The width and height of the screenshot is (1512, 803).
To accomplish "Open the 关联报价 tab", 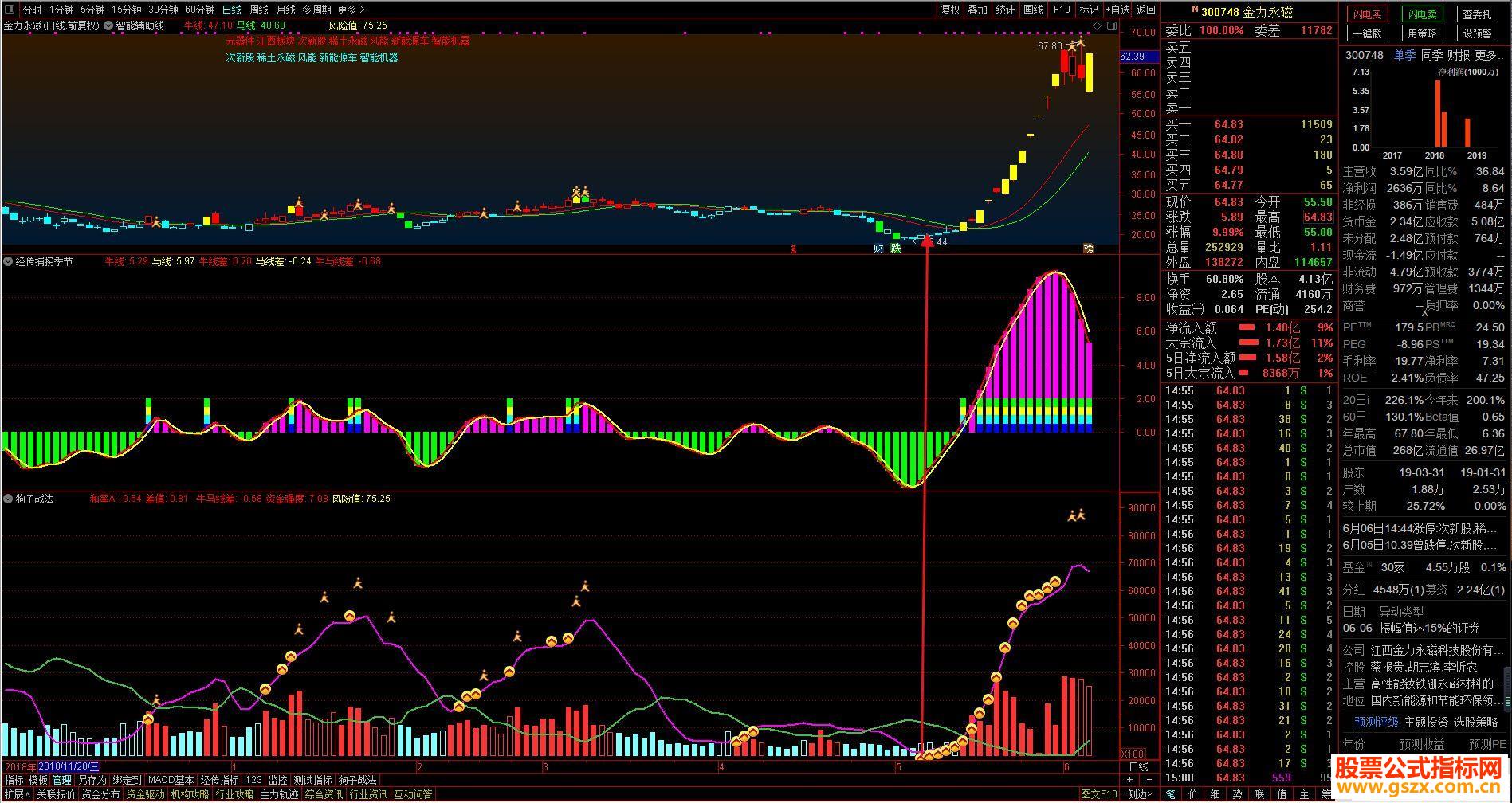I will point(56,794).
